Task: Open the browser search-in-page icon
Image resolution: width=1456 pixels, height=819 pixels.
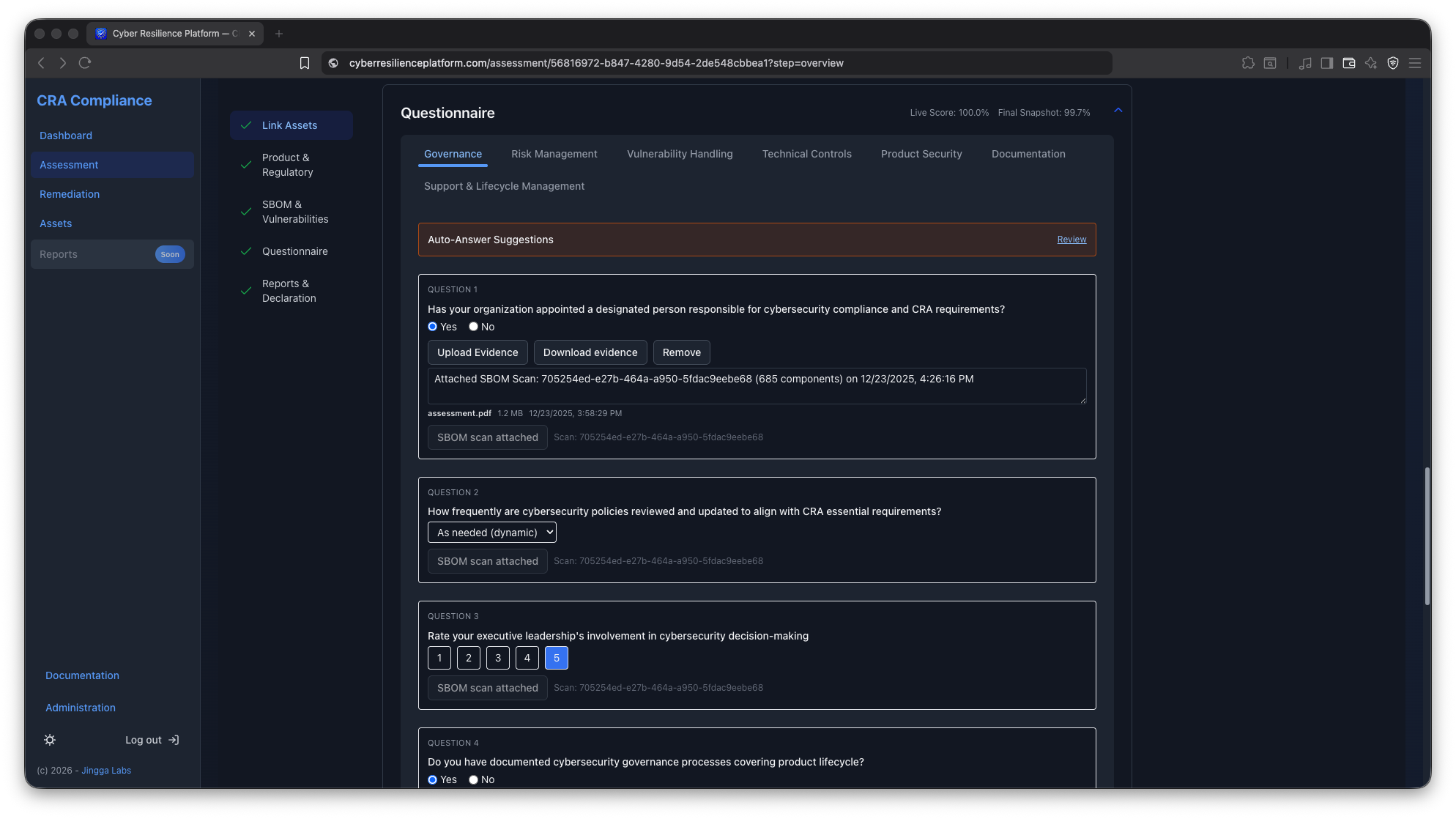Action: pyautogui.click(x=1270, y=63)
